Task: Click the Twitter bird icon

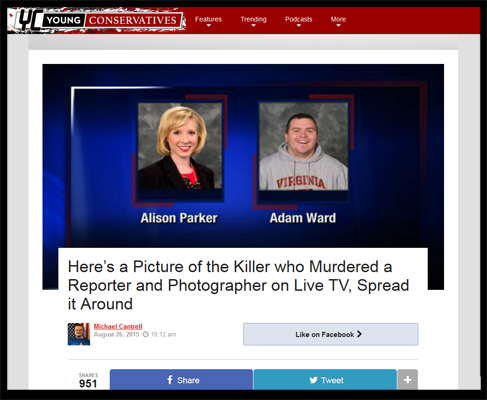Action: tap(313, 380)
